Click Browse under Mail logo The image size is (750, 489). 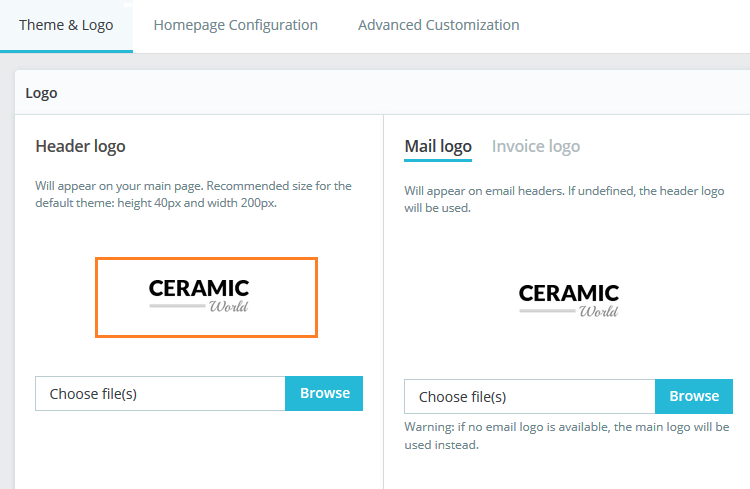(694, 396)
